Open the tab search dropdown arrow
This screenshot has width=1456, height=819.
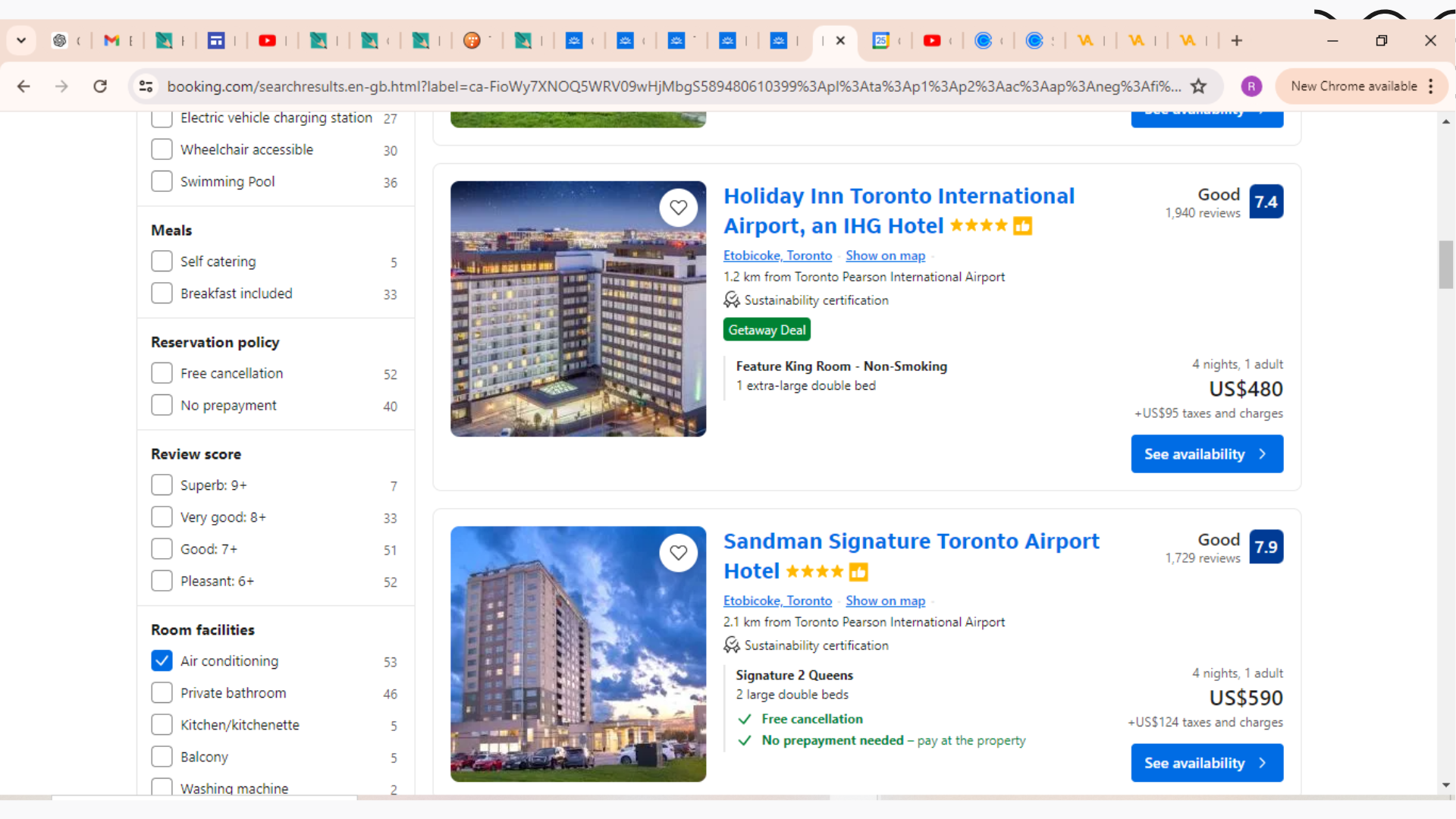[21, 40]
